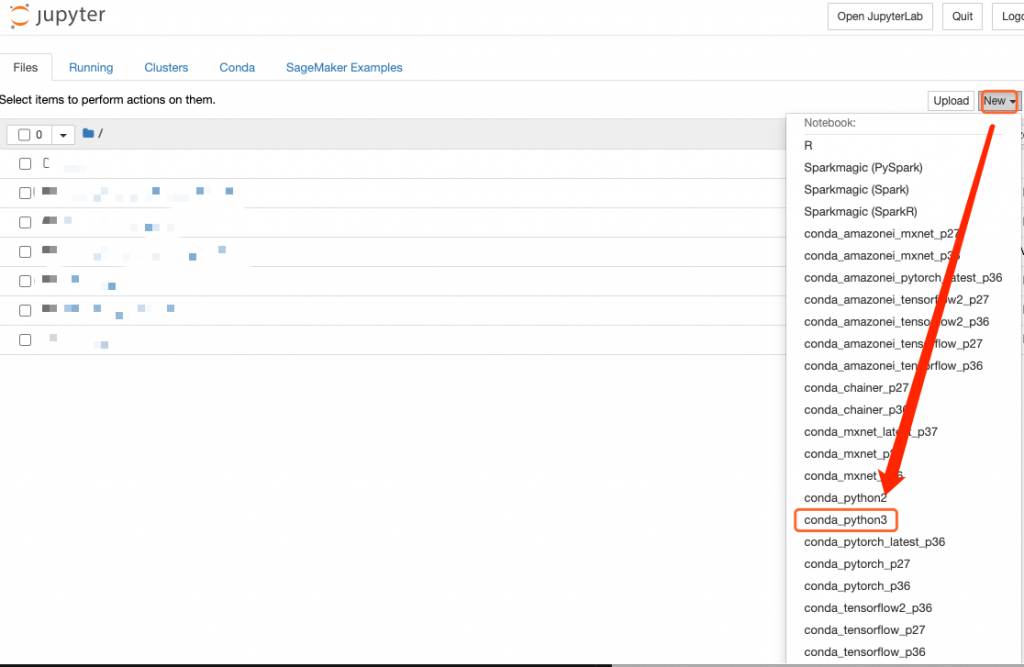Viewport: 1024px width, 667px height.
Task: Choose conda_pytorch_p36 kernel
Action: 856,586
